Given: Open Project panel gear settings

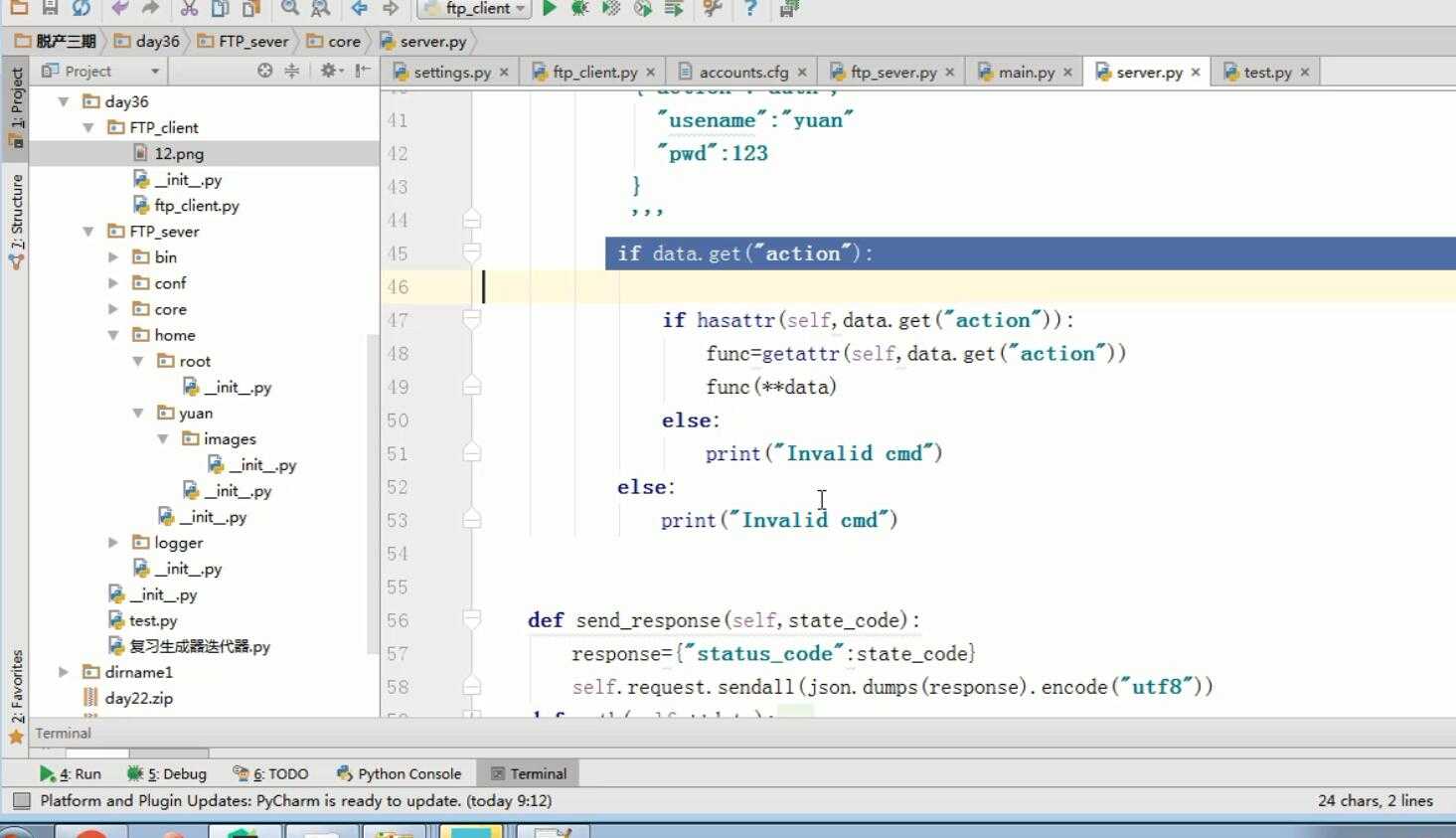Looking at the screenshot, I should [329, 71].
